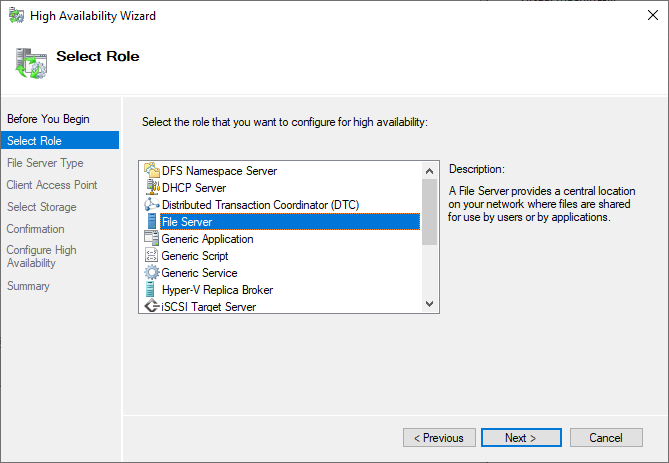Click the Distributed Transaction Coordinator icon
The height and width of the screenshot is (463, 669).
tap(152, 205)
